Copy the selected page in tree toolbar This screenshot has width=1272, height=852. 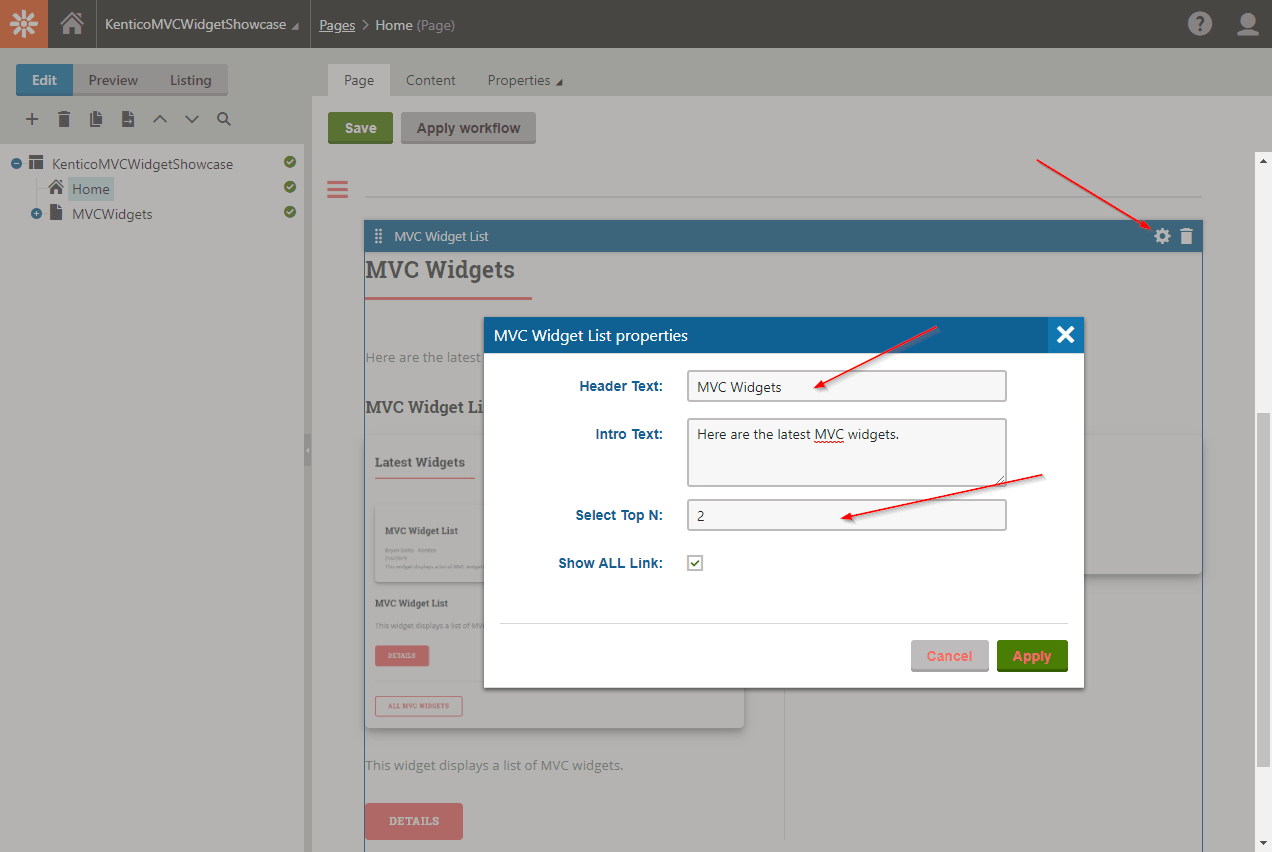(96, 119)
